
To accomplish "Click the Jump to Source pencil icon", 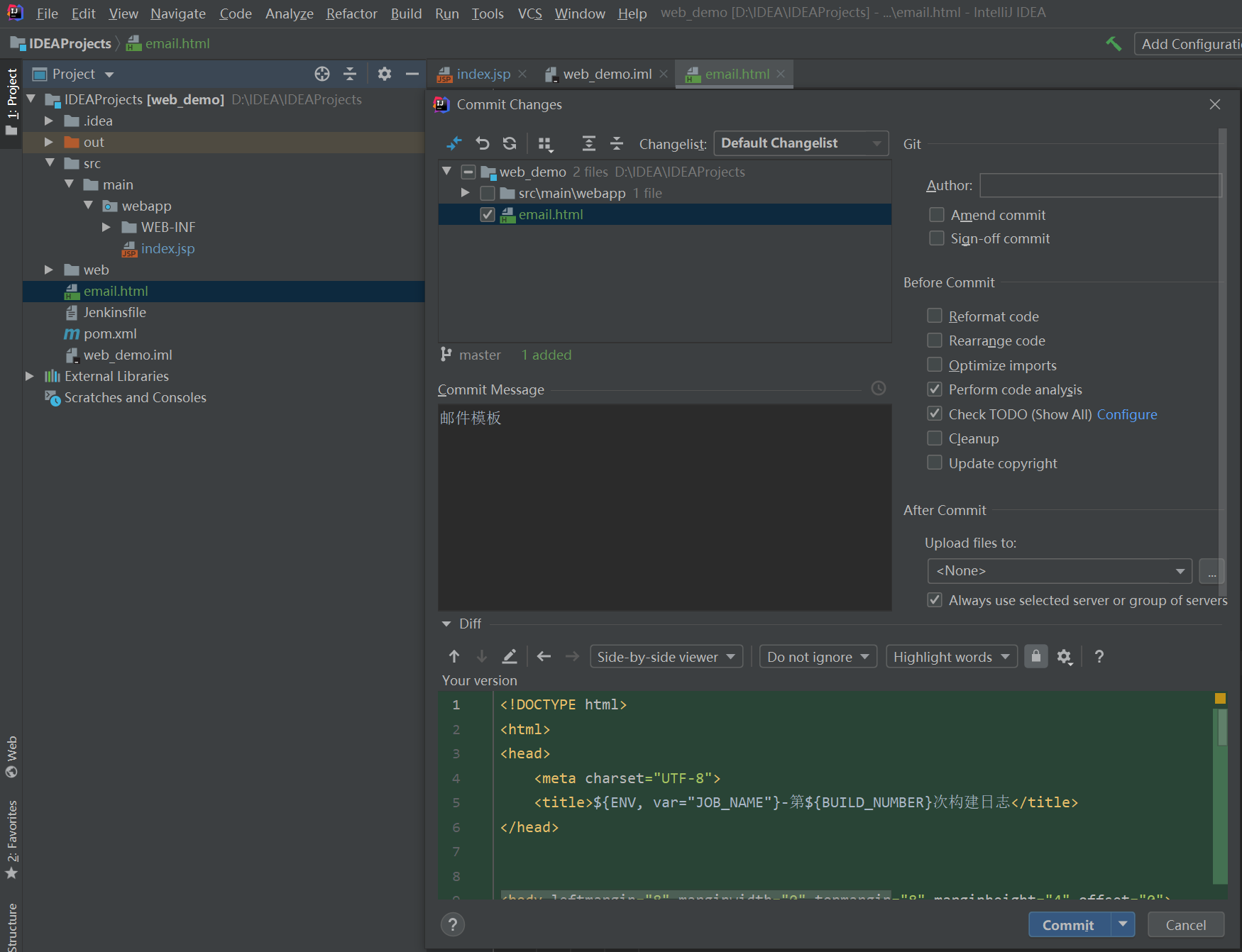I will pyautogui.click(x=510, y=656).
